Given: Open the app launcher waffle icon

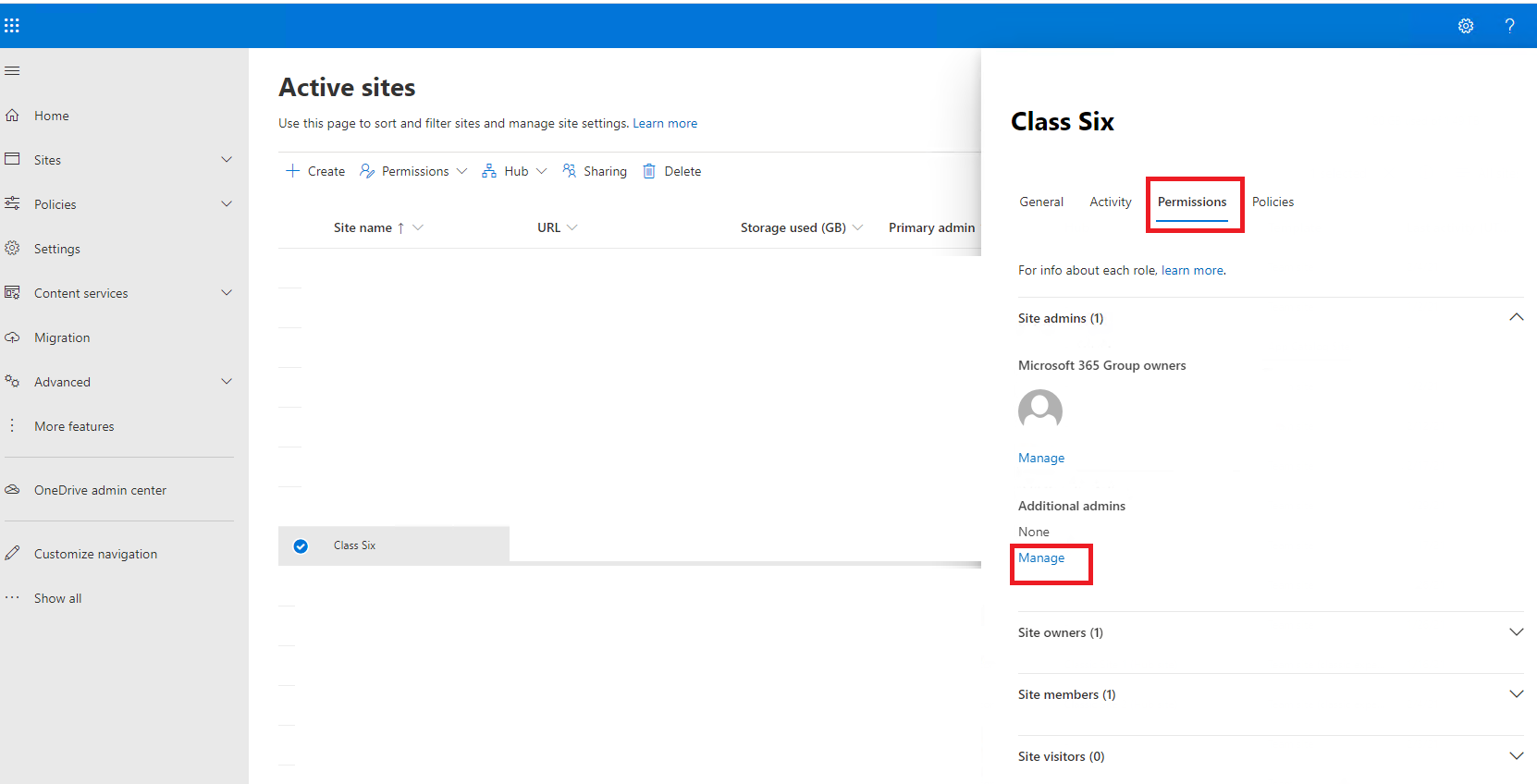Looking at the screenshot, I should click(x=12, y=26).
